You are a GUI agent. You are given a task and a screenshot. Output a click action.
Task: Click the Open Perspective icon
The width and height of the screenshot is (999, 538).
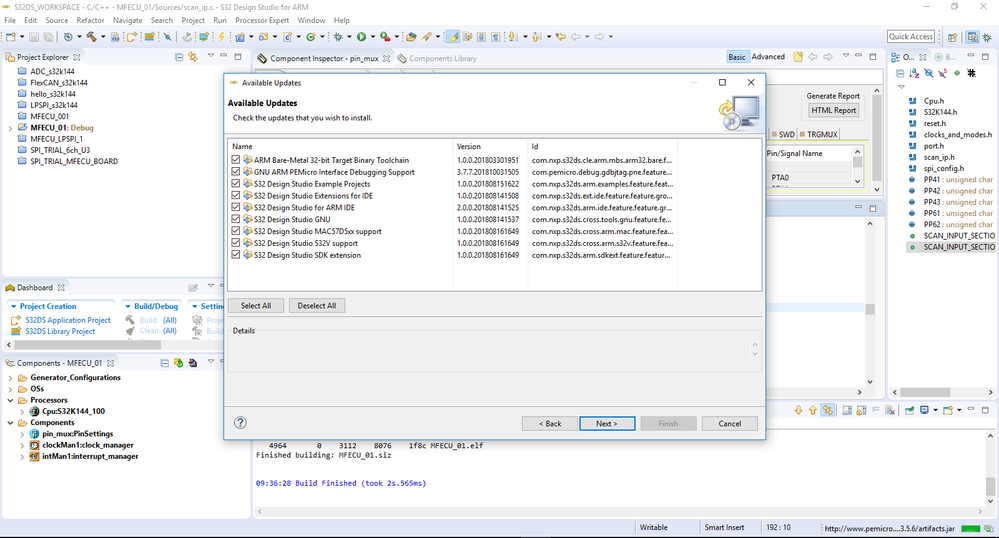952,37
